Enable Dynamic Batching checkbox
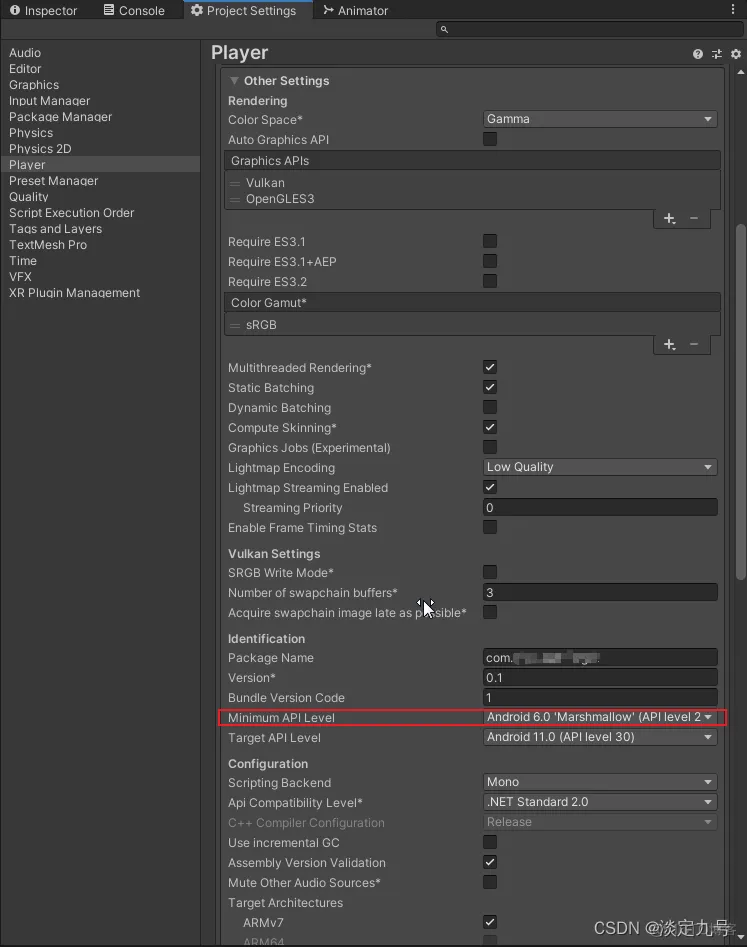This screenshot has width=747, height=947. pyautogui.click(x=490, y=408)
